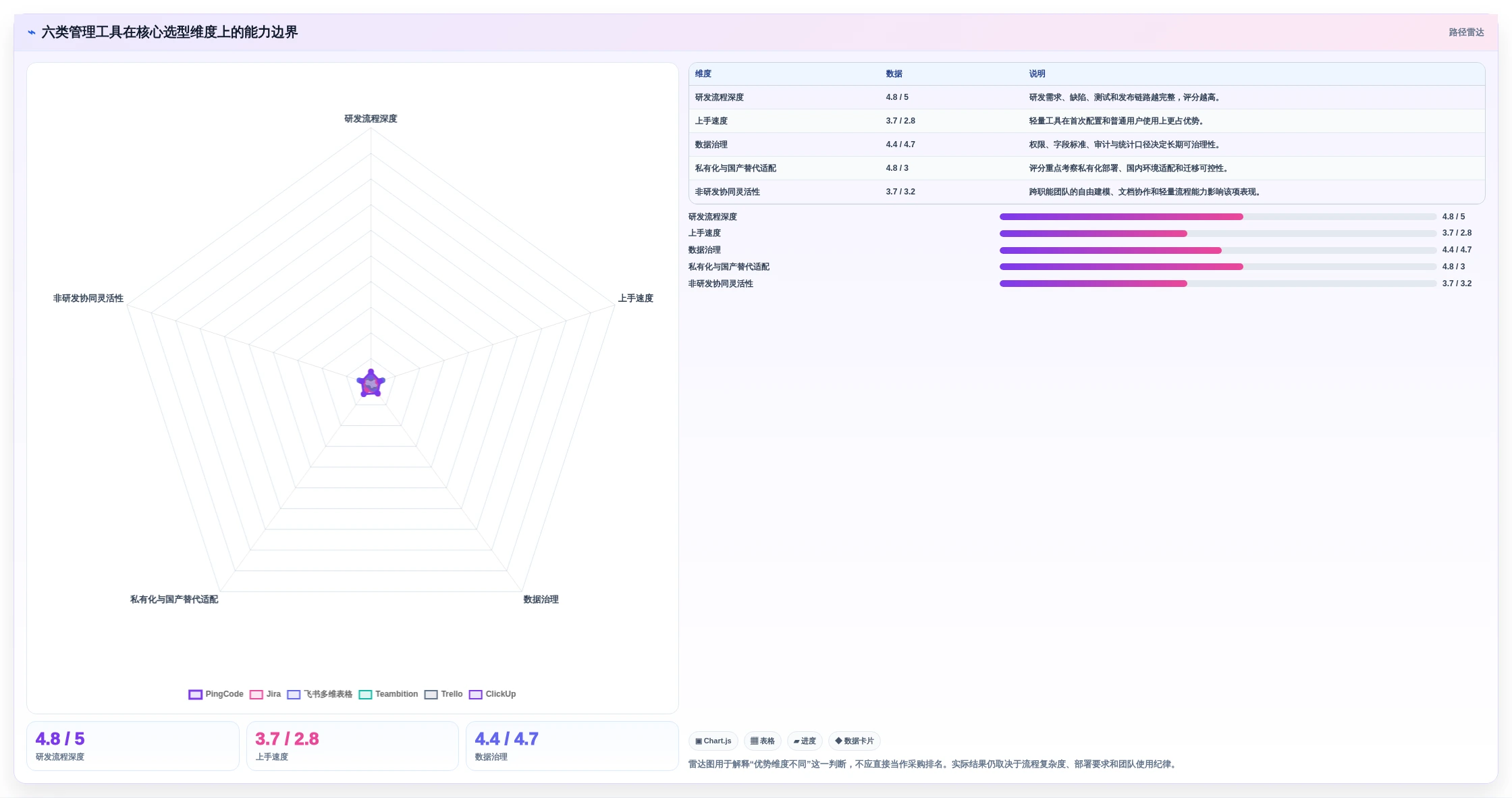
Task: Click the description starting 权限、字段标准
Action: click(1125, 144)
